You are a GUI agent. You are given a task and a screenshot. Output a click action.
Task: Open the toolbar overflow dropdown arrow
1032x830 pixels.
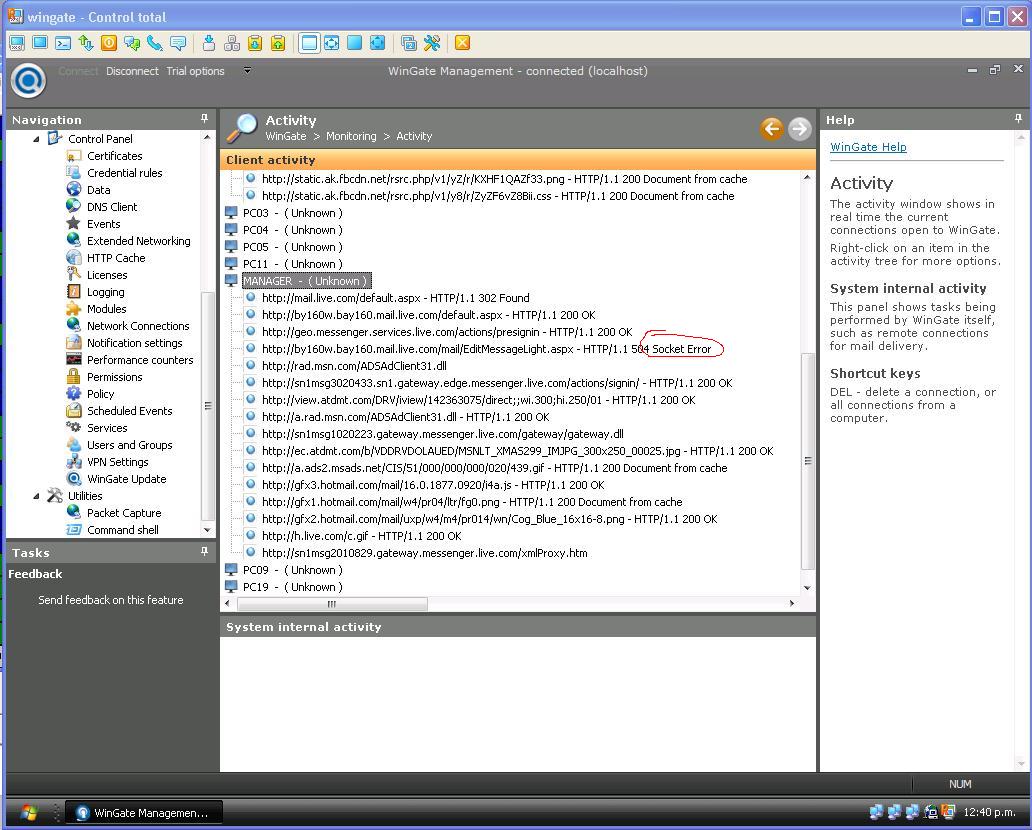click(x=247, y=70)
